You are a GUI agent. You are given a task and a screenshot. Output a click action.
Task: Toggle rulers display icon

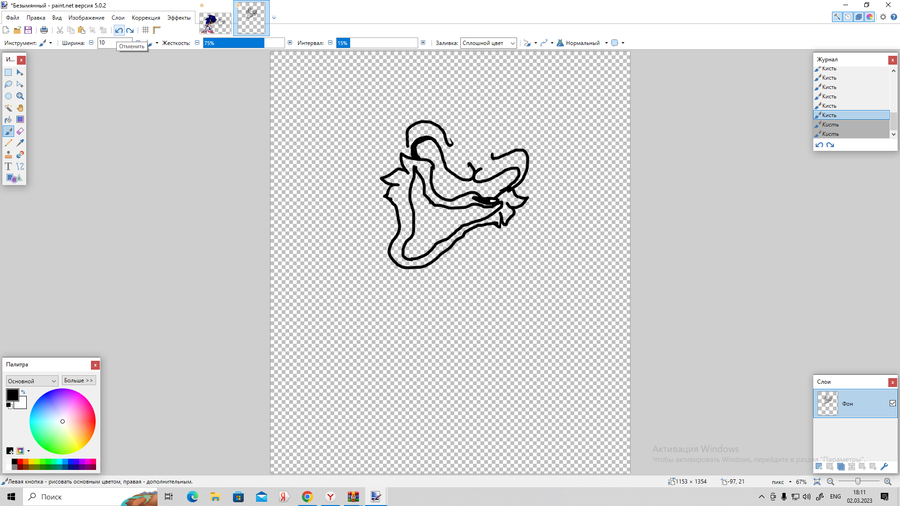pyautogui.click(x=157, y=30)
